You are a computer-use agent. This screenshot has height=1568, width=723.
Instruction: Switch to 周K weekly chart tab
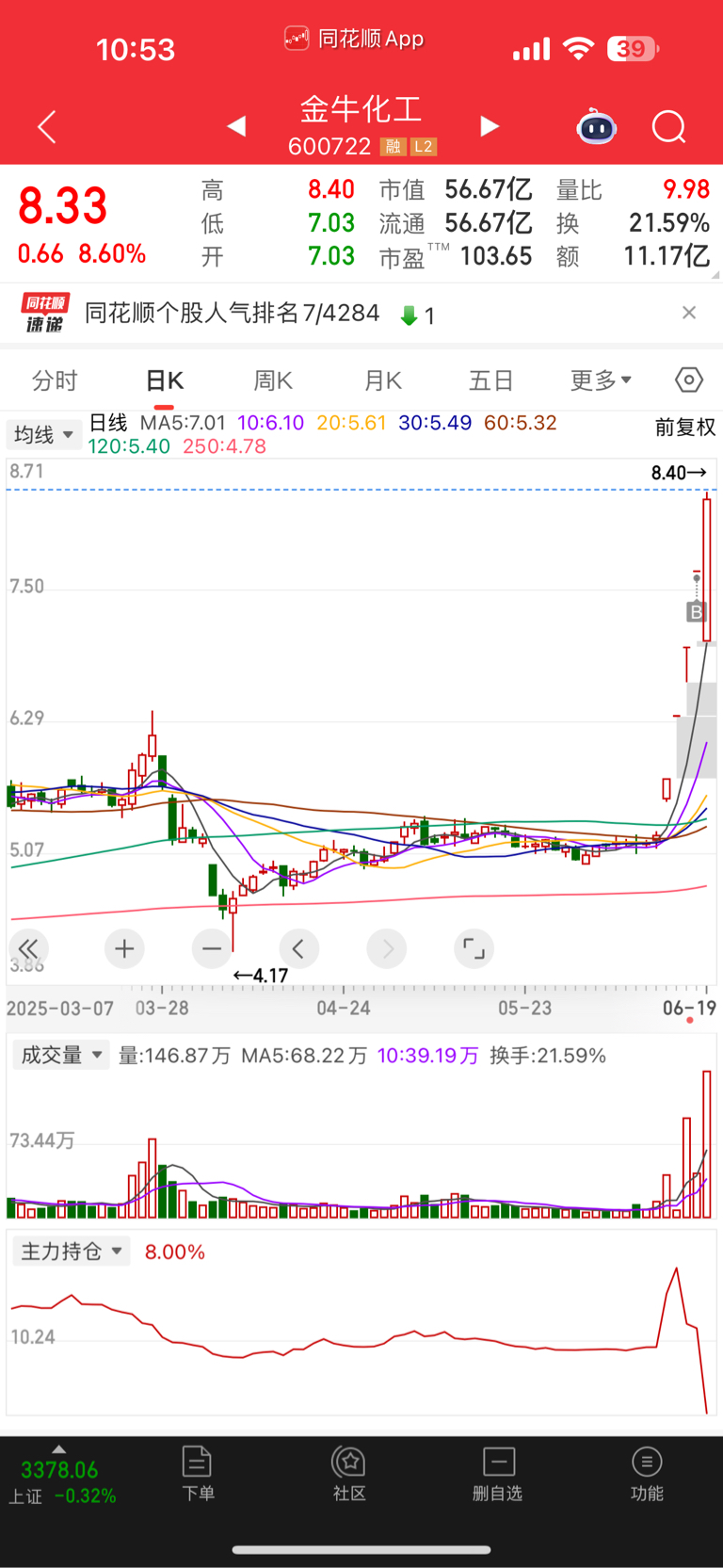click(273, 380)
